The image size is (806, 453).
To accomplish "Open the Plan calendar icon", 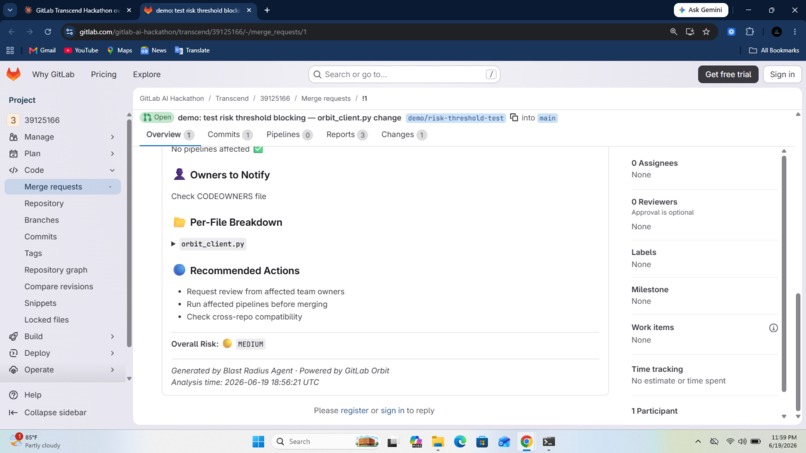I will [13, 153].
